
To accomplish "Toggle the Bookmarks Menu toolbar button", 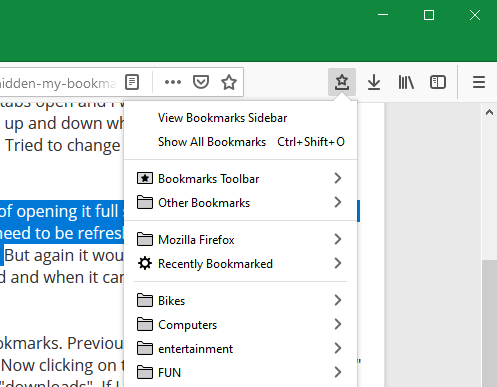I will click(342, 82).
